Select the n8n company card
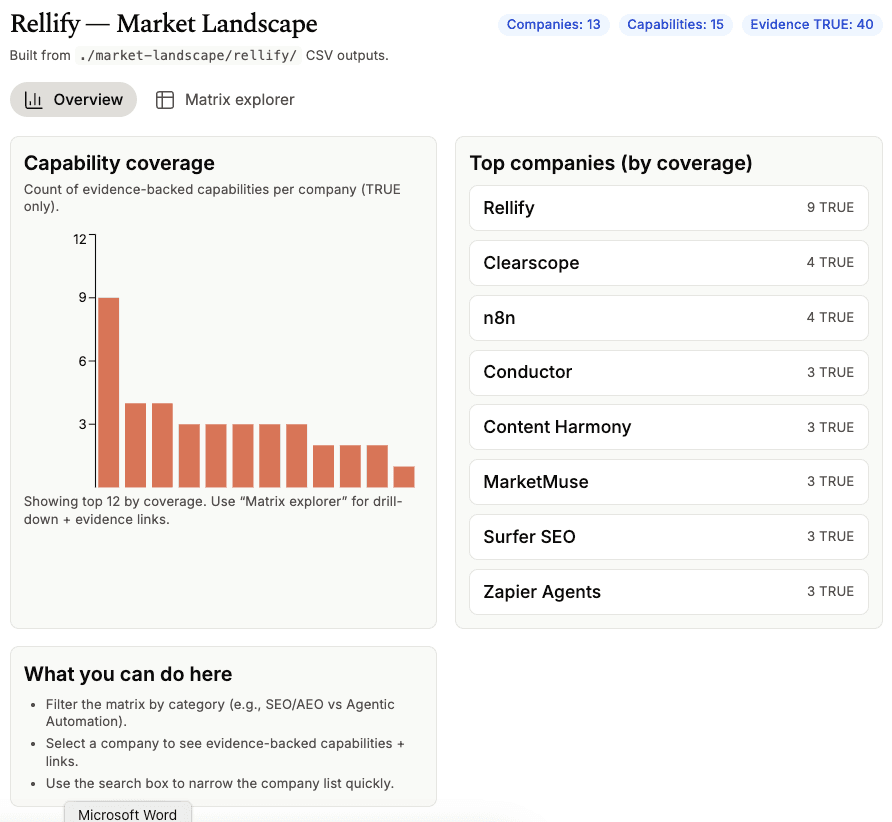This screenshot has width=892, height=822. (x=668, y=317)
